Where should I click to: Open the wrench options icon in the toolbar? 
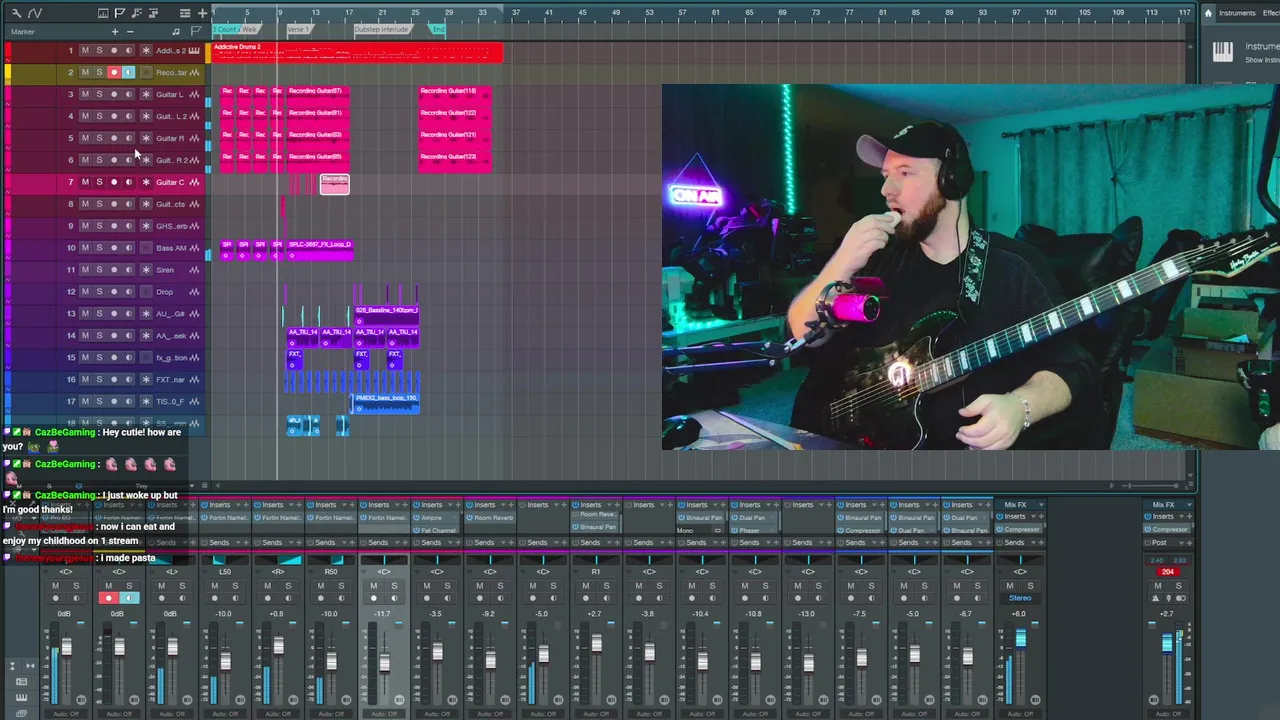(16, 13)
